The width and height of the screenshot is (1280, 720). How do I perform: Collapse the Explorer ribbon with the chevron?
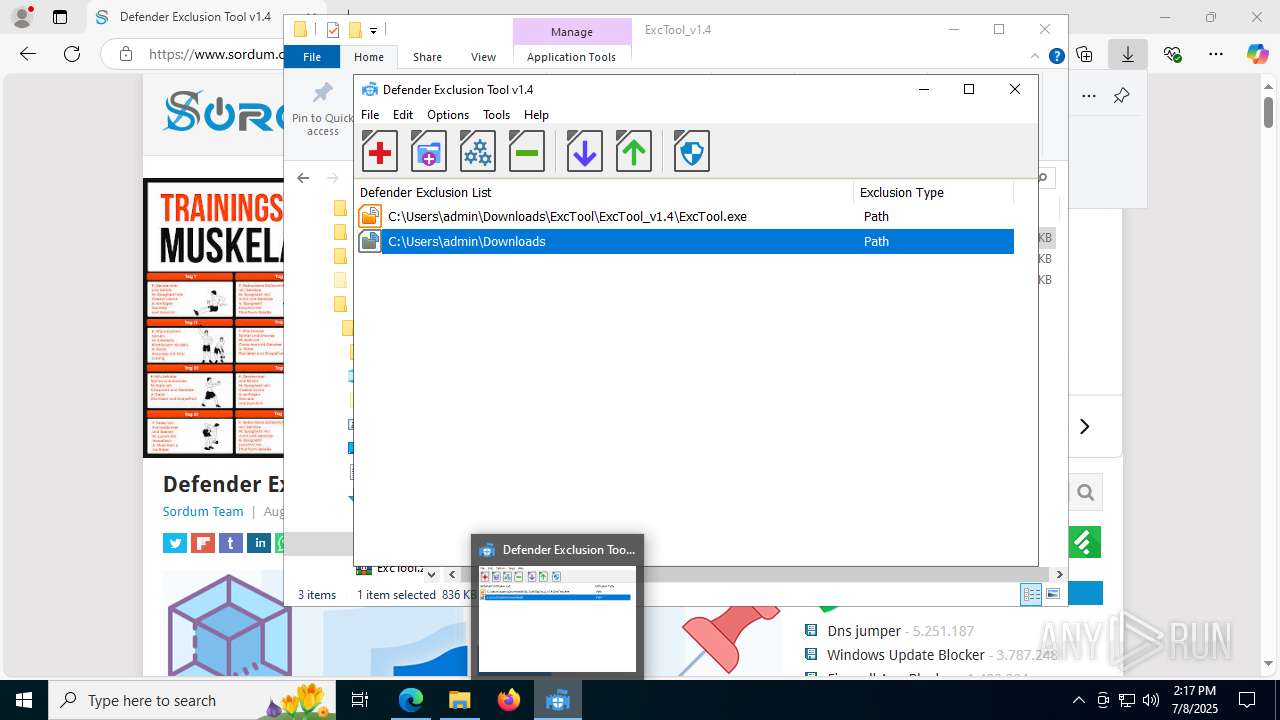(1036, 57)
